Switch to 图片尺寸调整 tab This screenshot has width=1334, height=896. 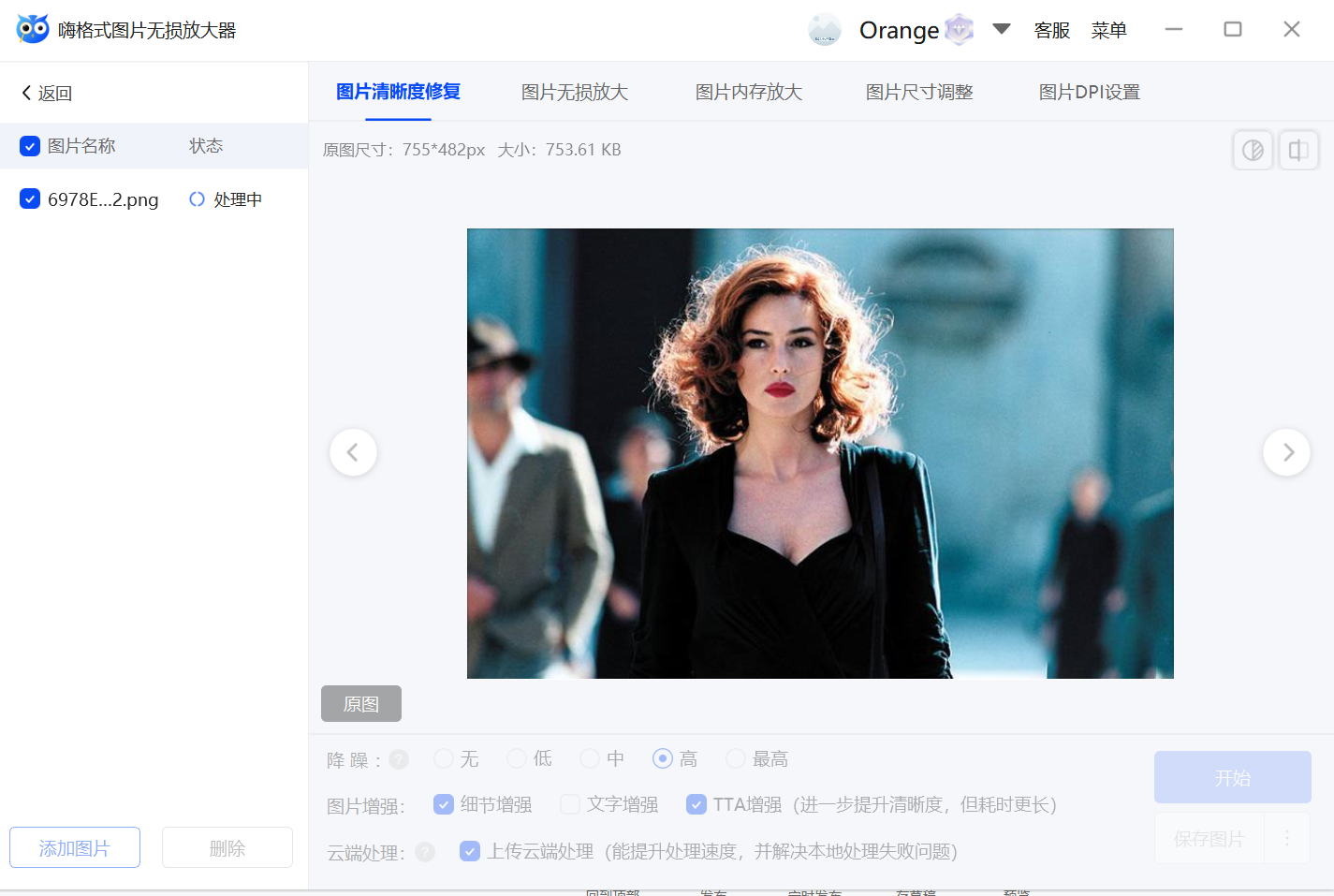pos(919,92)
